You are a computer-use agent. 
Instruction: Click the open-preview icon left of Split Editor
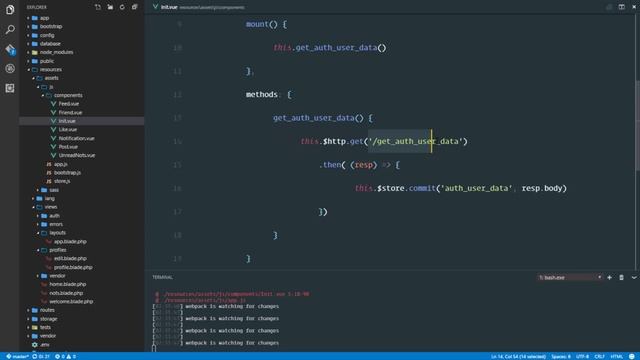[609, 7]
